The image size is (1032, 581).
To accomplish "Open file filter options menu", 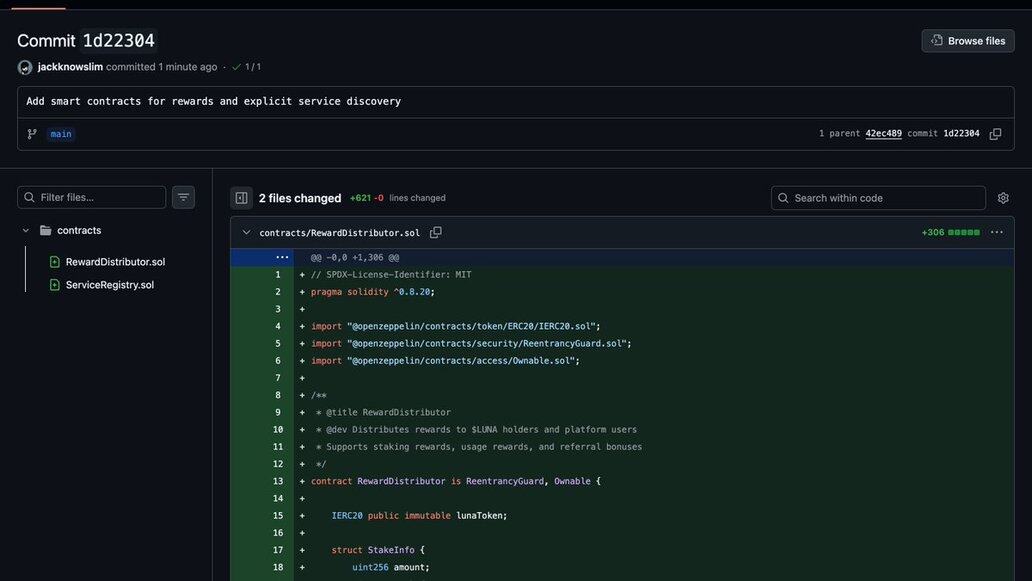I will tap(183, 198).
